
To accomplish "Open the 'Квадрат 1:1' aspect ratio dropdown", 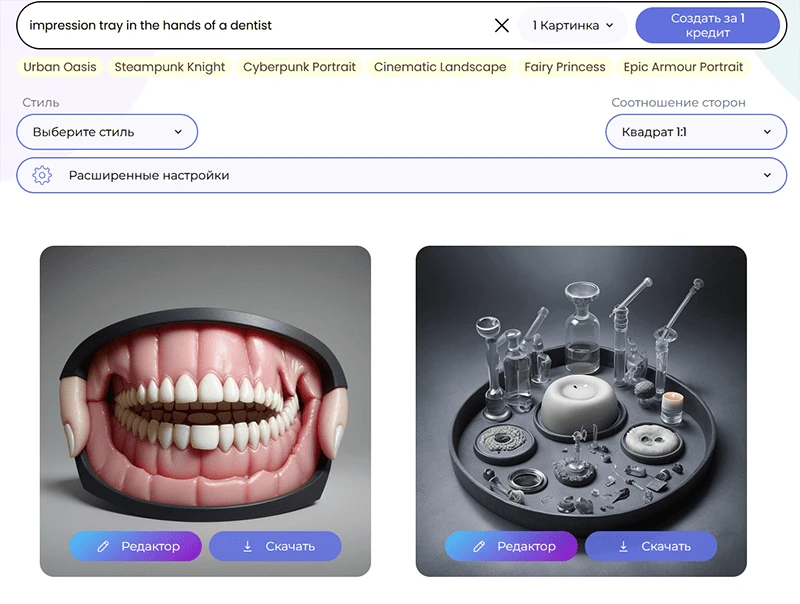I will coord(696,132).
